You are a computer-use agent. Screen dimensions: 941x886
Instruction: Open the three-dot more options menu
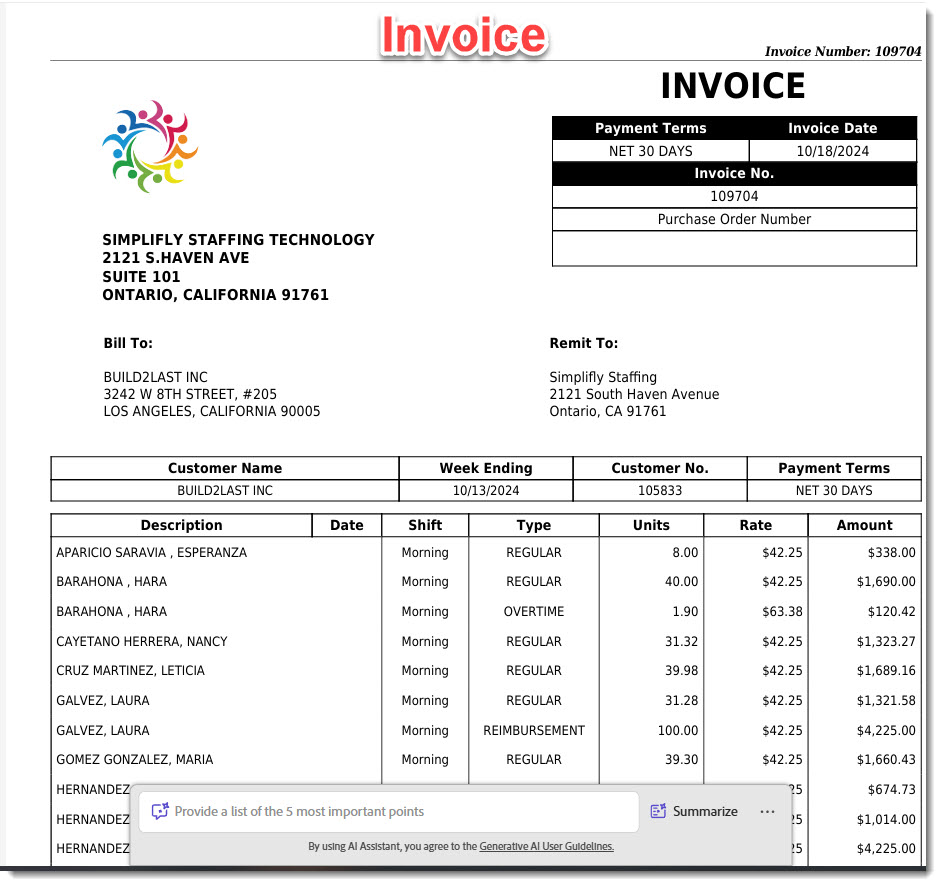tap(767, 812)
